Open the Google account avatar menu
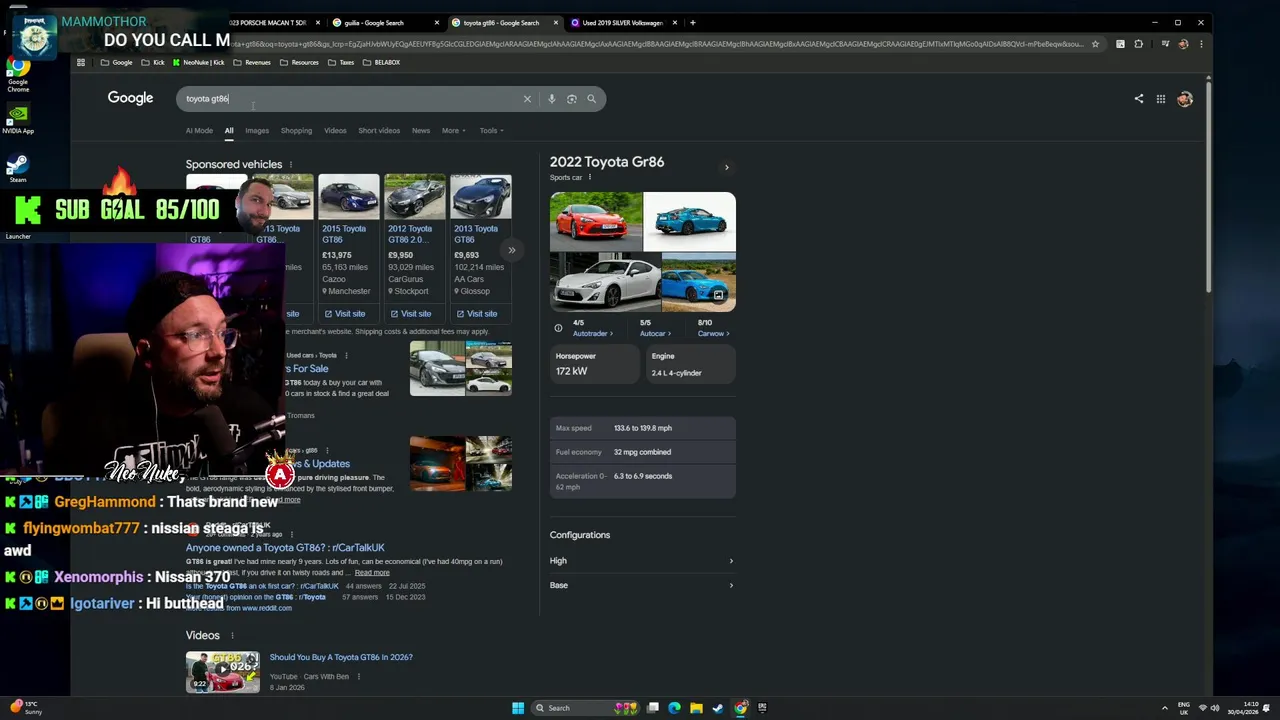This screenshot has width=1280, height=720. click(1185, 99)
